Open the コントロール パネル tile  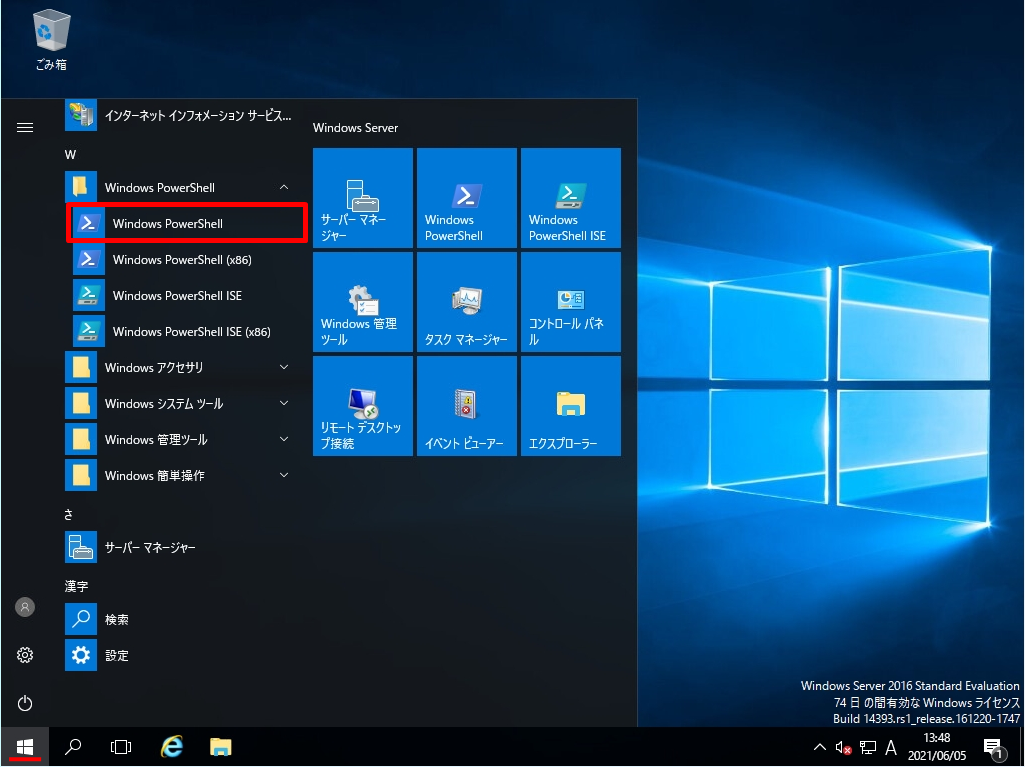point(571,302)
